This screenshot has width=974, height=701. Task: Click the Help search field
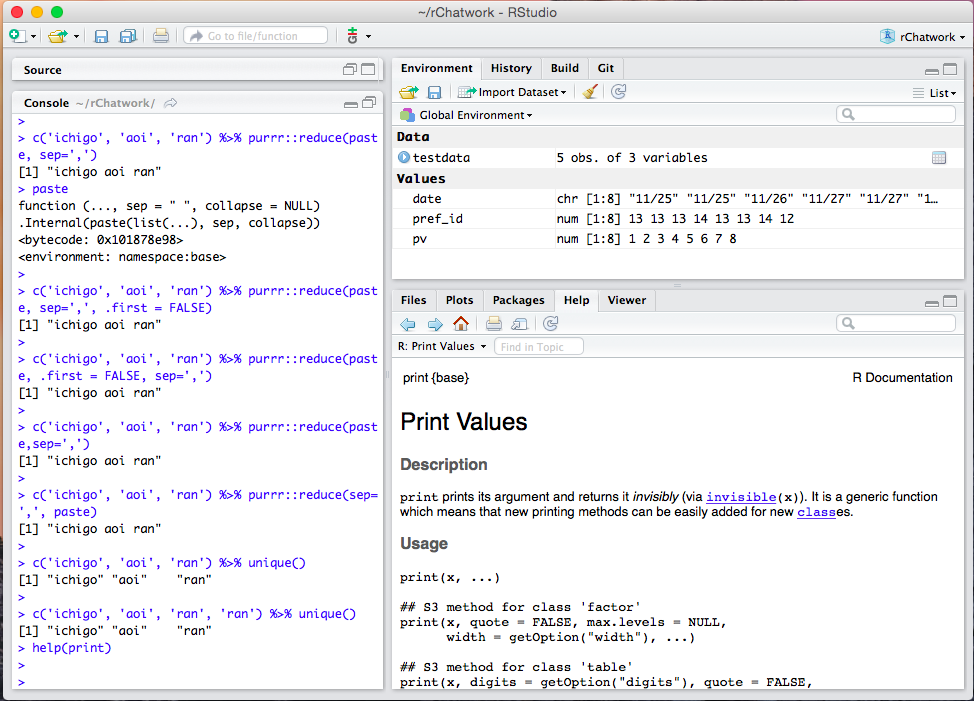[x=896, y=323]
